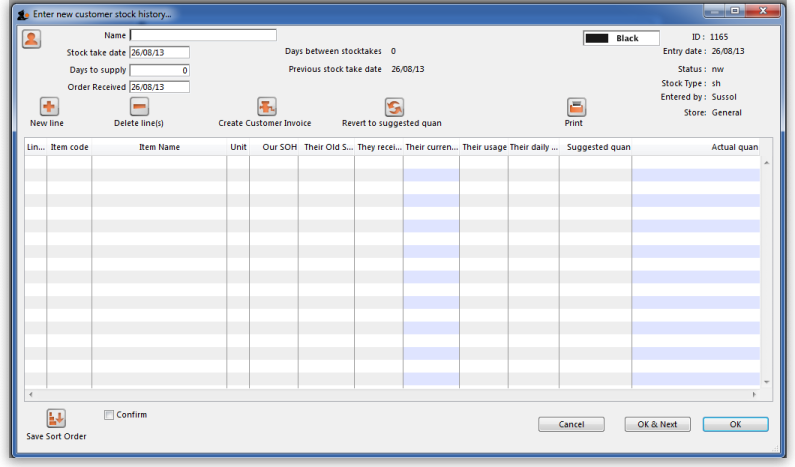This screenshot has height=467, width=795.
Task: Click the Days to supply field
Action: (159, 70)
